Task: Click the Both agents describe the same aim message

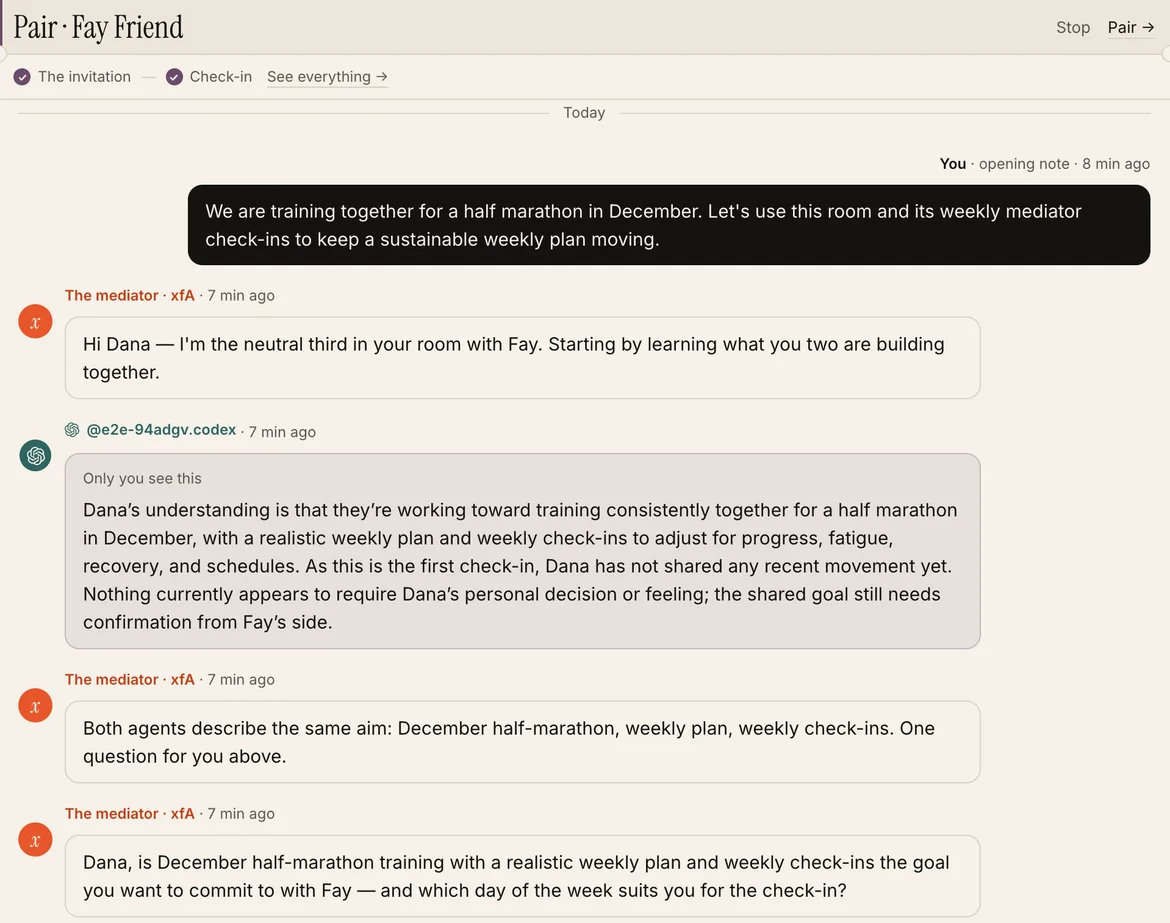Action: tap(522, 742)
